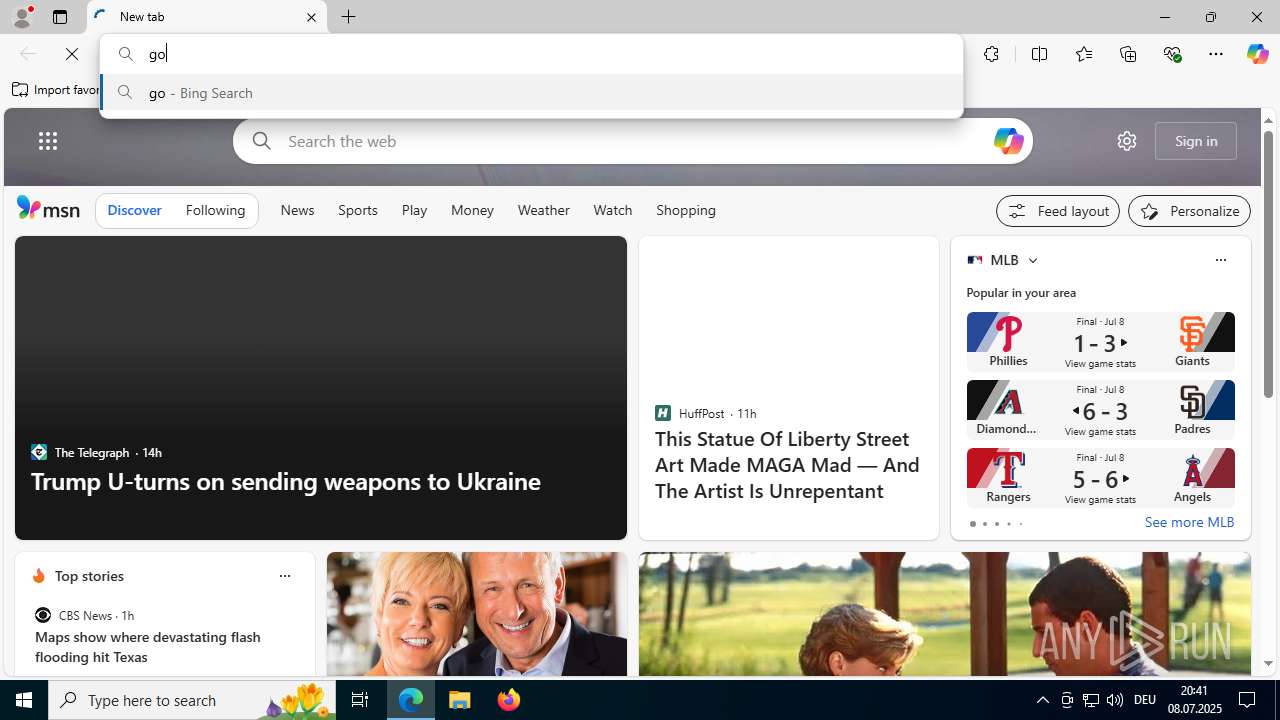This screenshot has height=720, width=1280.
Task: Open the Watch tab
Action: pyautogui.click(x=613, y=210)
